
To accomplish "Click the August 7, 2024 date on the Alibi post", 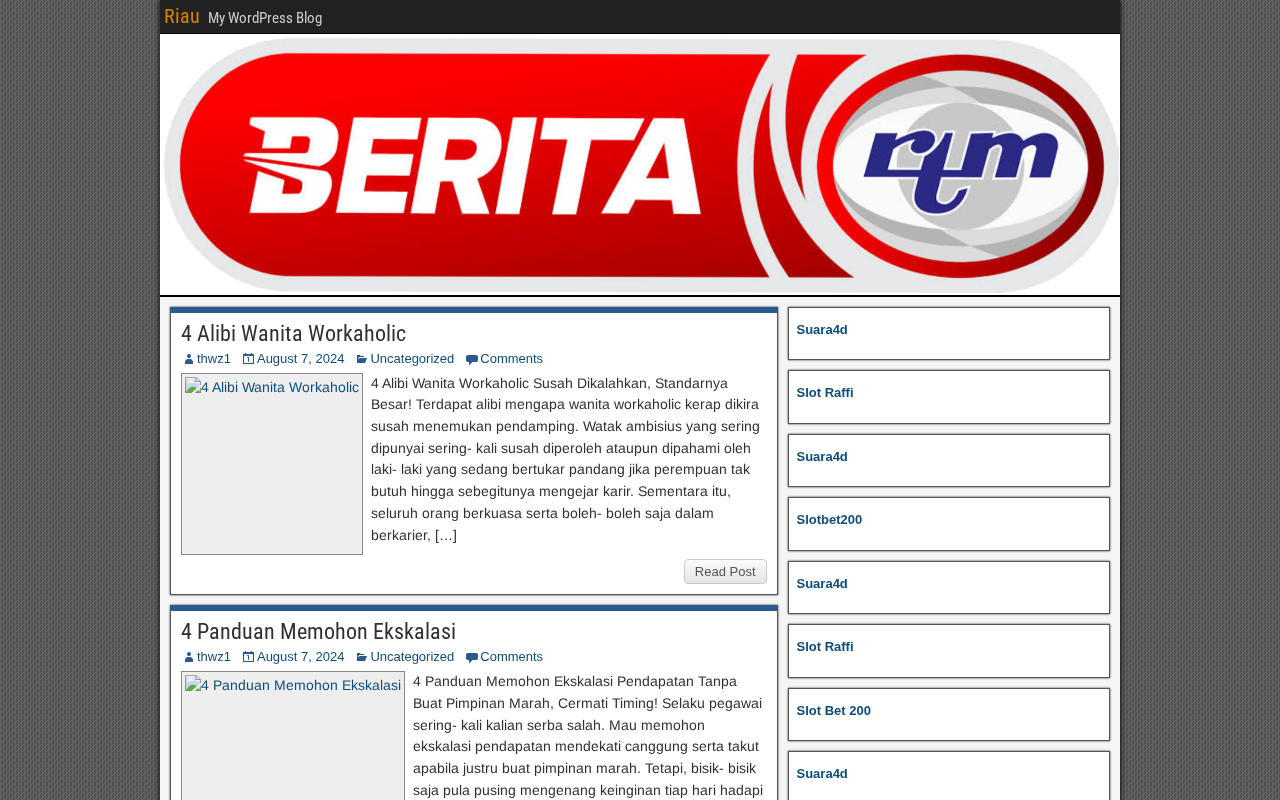I will [301, 359].
